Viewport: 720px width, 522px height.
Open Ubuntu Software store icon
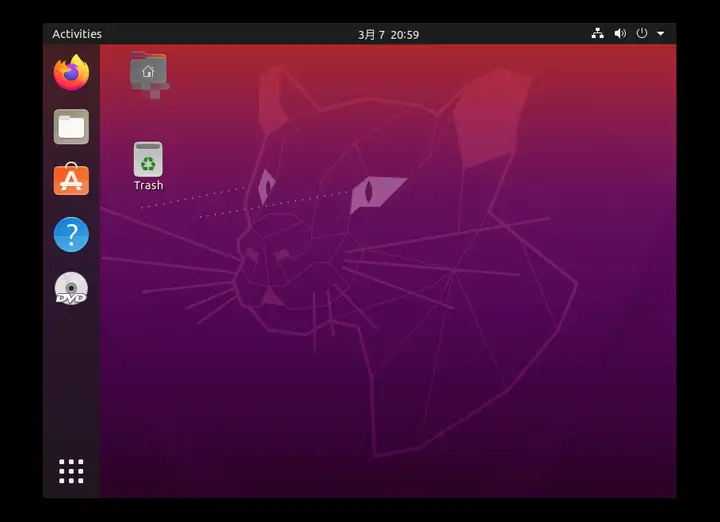pyautogui.click(x=71, y=179)
